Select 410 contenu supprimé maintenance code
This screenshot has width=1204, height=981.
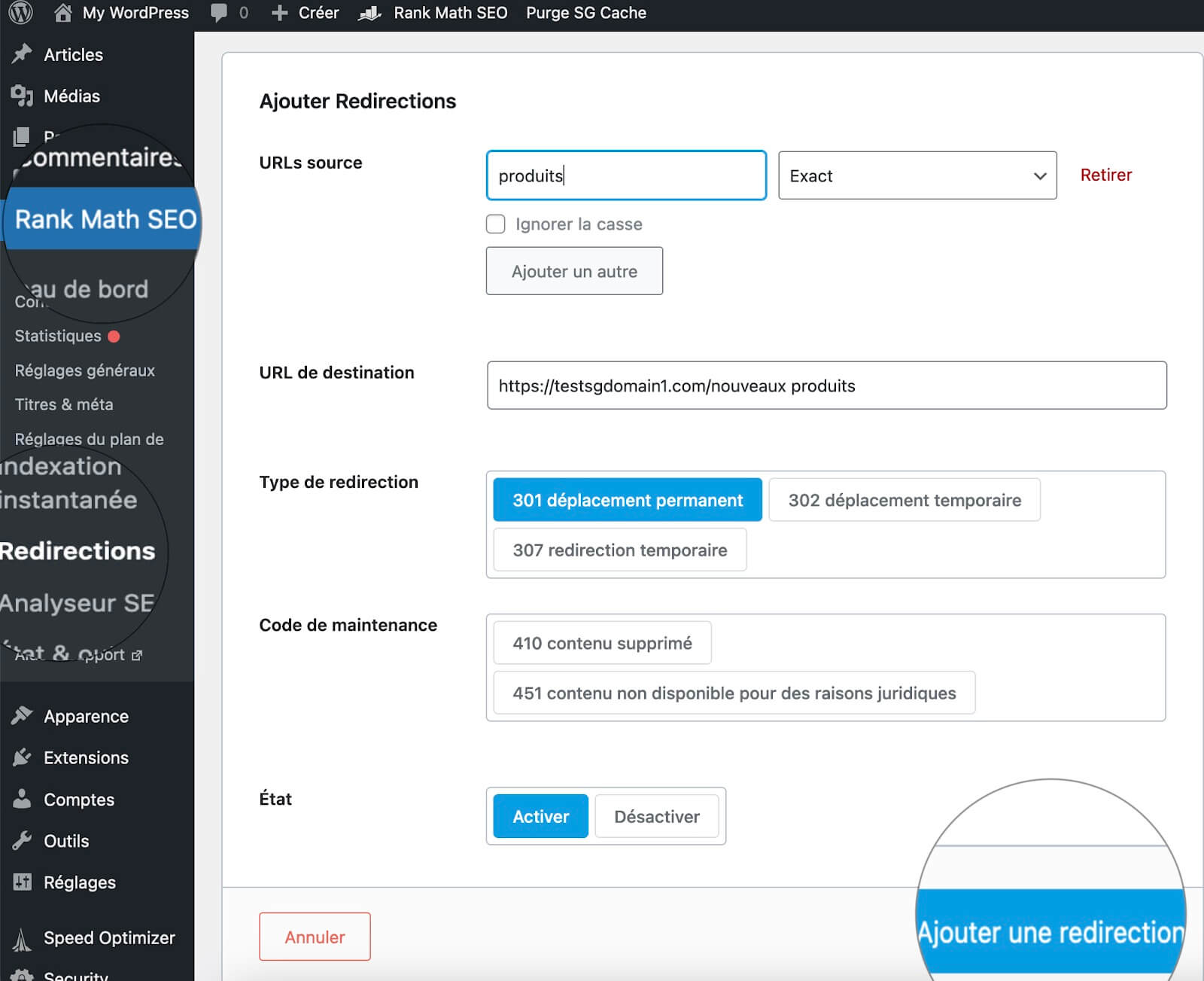point(602,643)
